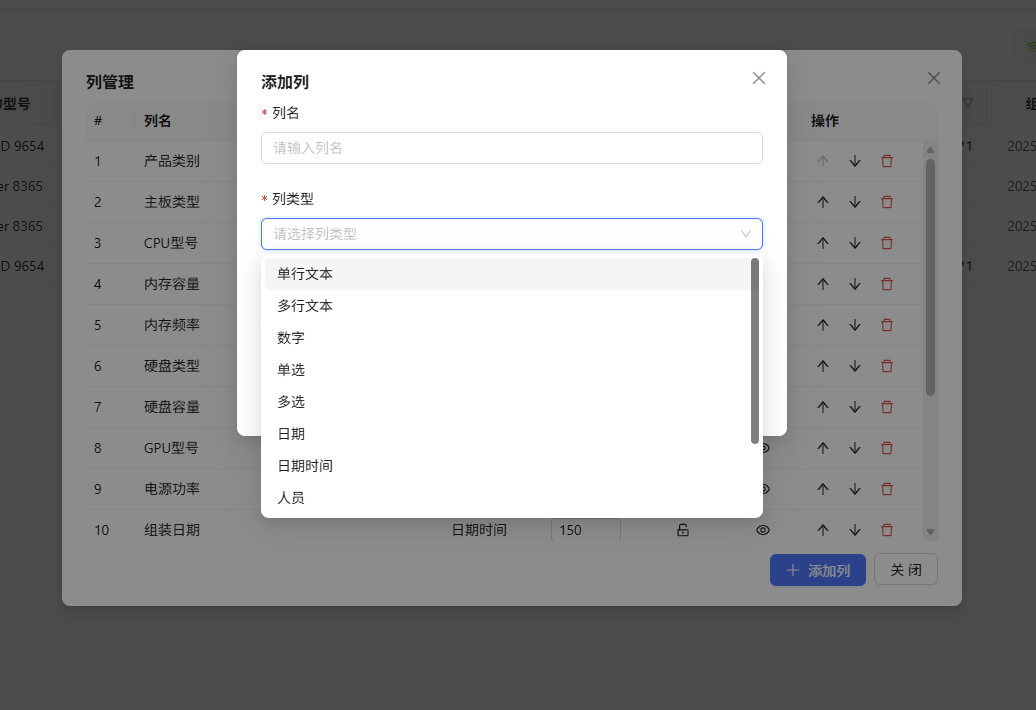This screenshot has width=1036, height=710.
Task: Toggle the GPU型号 column eye icon
Action: click(x=763, y=448)
